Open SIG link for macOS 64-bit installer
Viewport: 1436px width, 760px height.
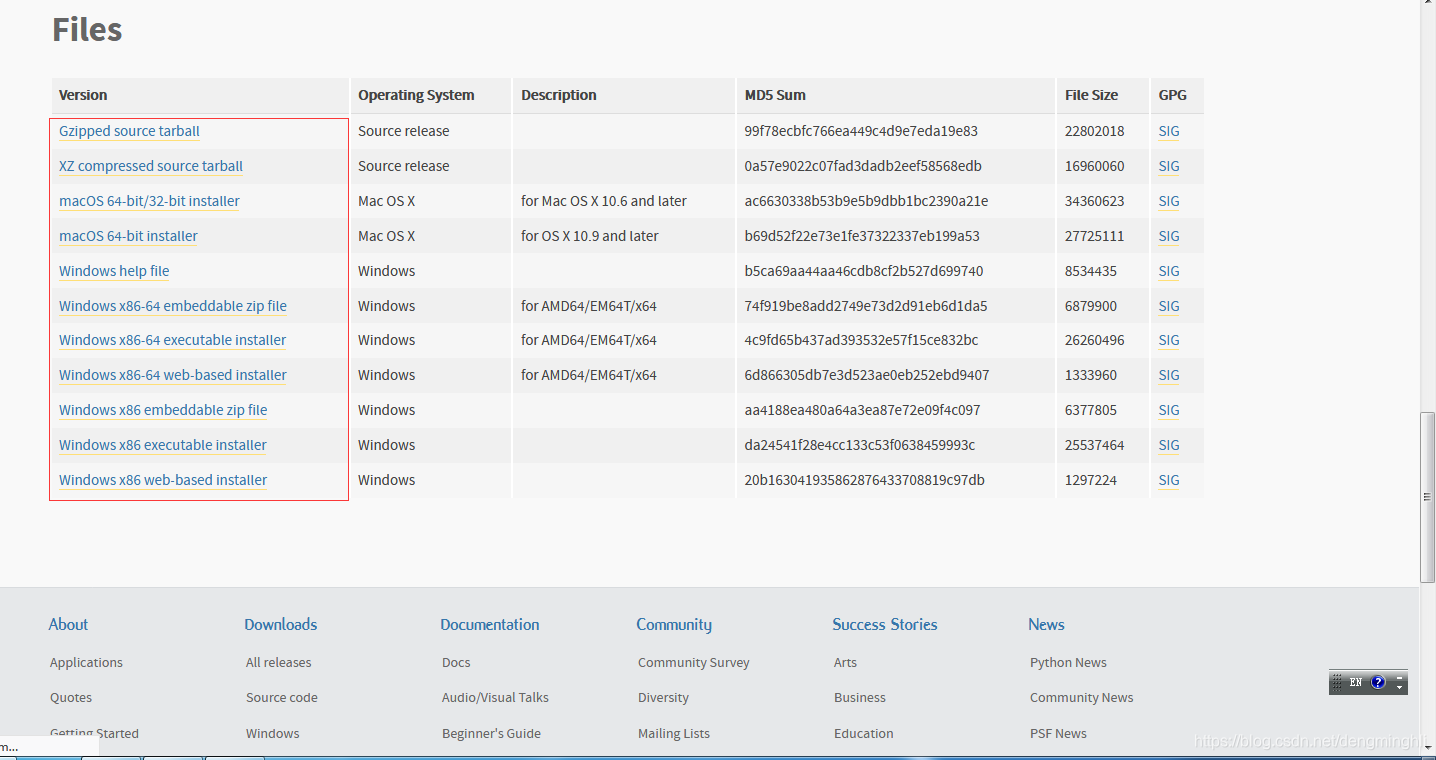[x=1169, y=236]
